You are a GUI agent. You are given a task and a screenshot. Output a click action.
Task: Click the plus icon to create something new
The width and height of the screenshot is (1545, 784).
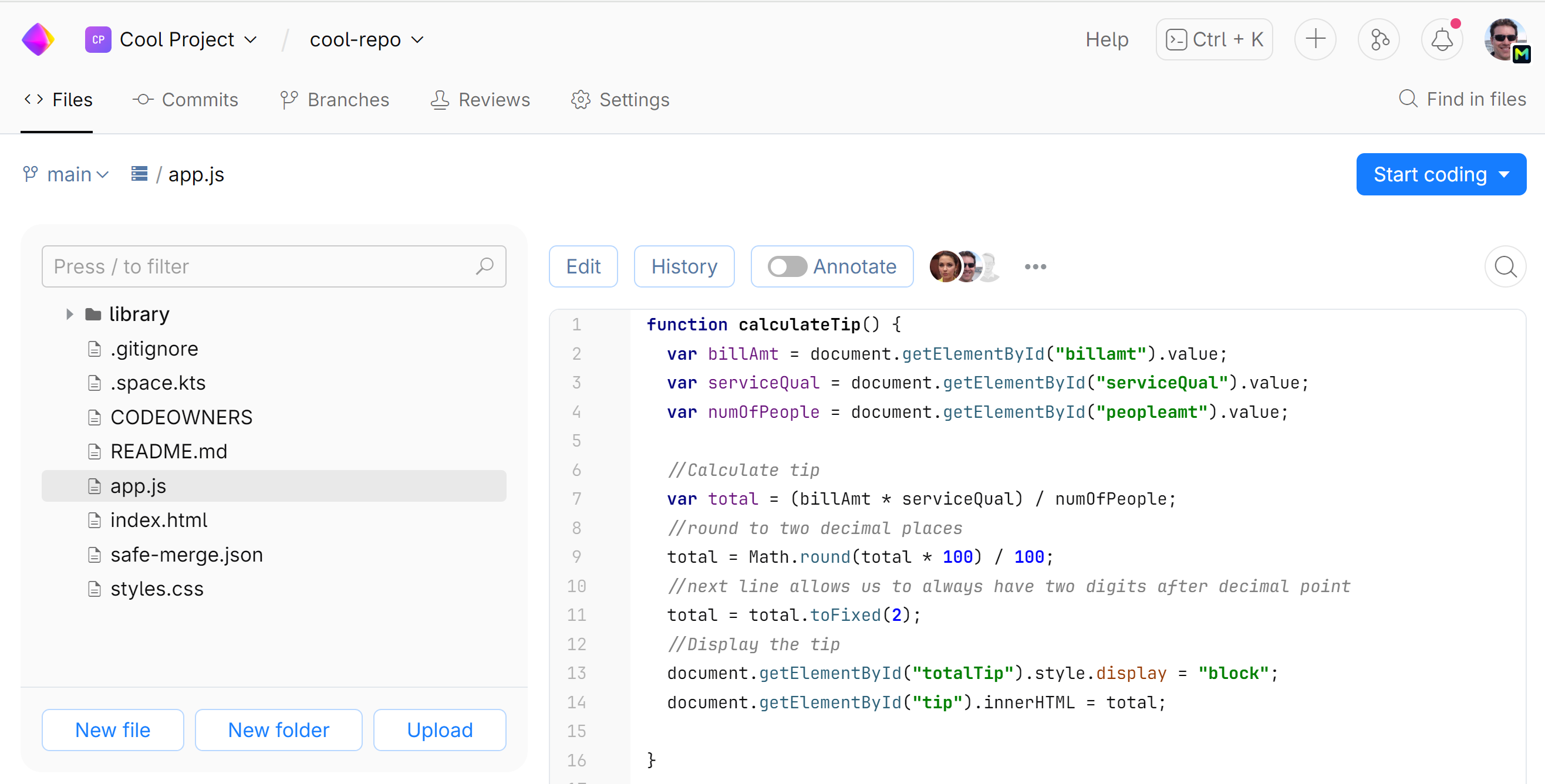(1315, 39)
